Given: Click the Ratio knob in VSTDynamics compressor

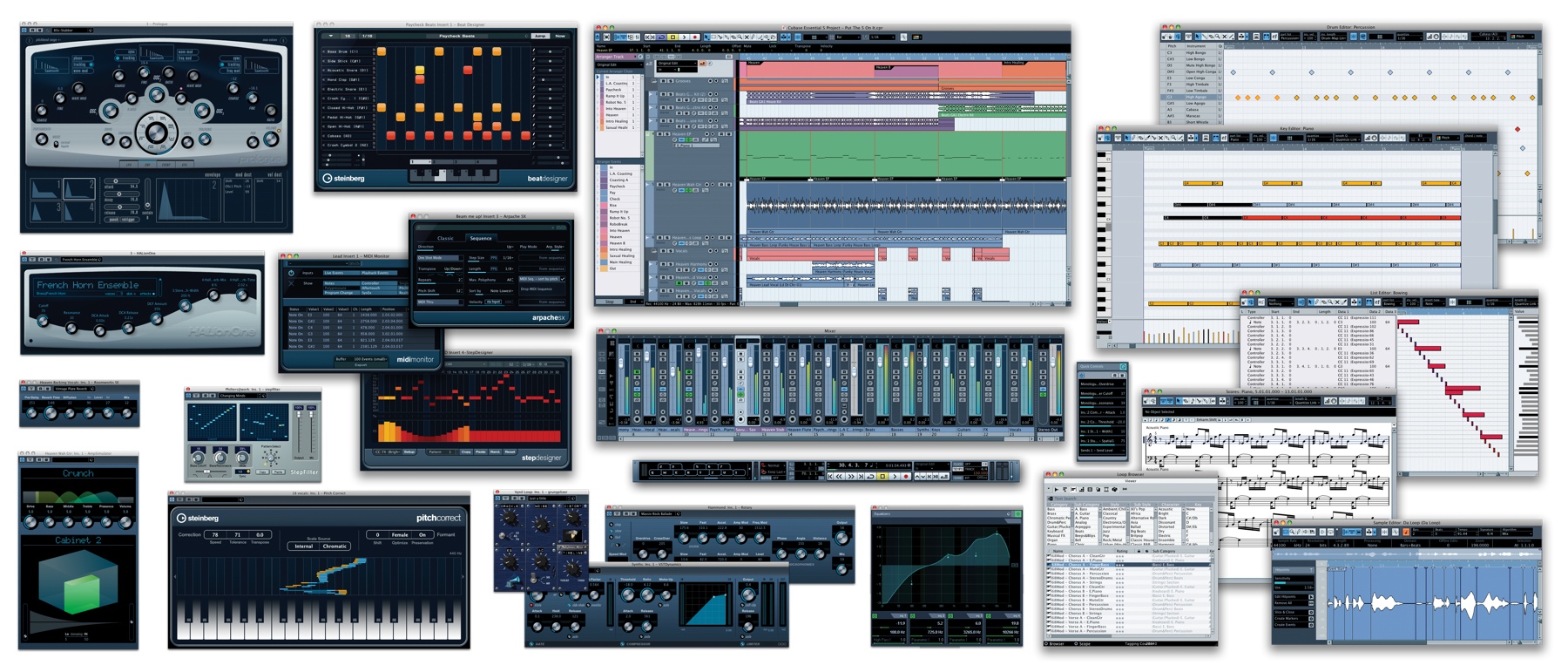Looking at the screenshot, I should coord(647,594).
